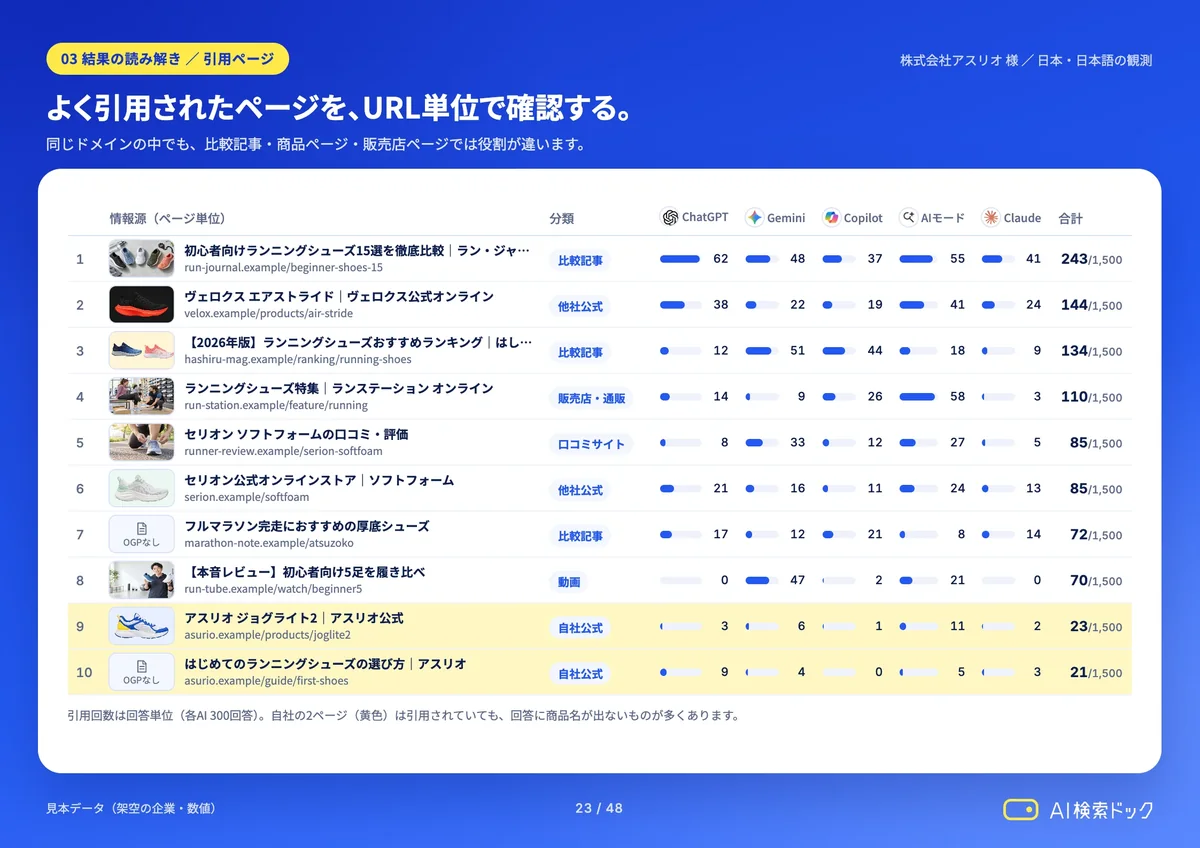The image size is (1200, 848).
Task: Click the 口コミサイト category tag
Action: pyautogui.click(x=591, y=444)
